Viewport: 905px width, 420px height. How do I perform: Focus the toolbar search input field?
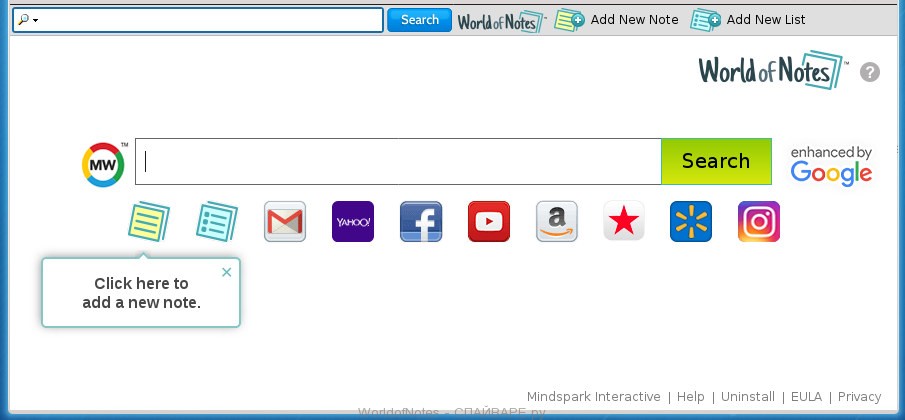click(x=198, y=20)
